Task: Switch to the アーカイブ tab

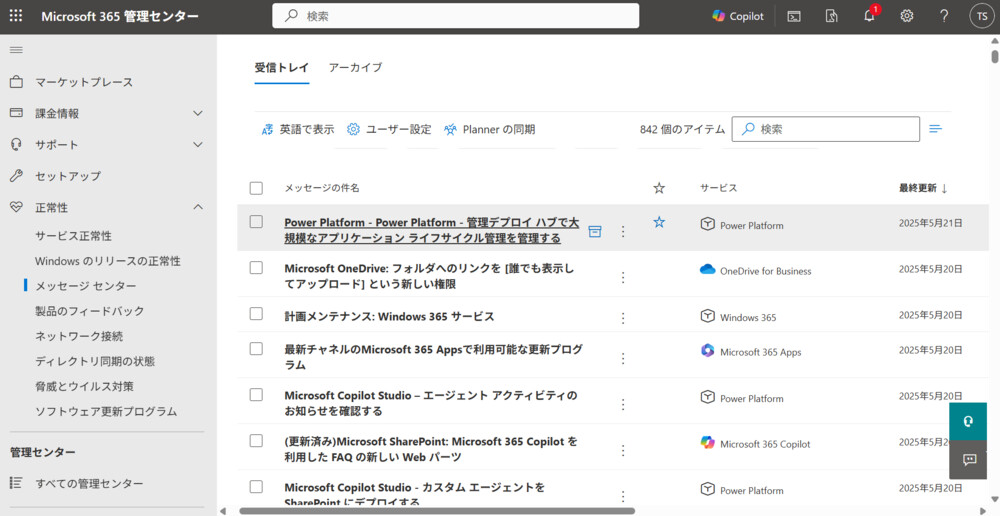Action: tap(355, 68)
